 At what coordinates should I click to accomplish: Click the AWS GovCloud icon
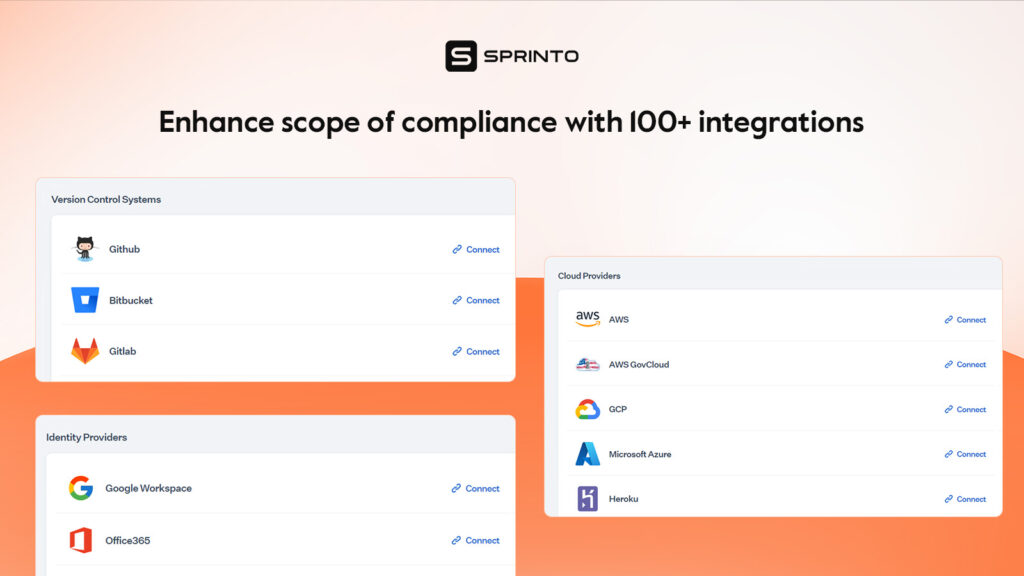[588, 364]
